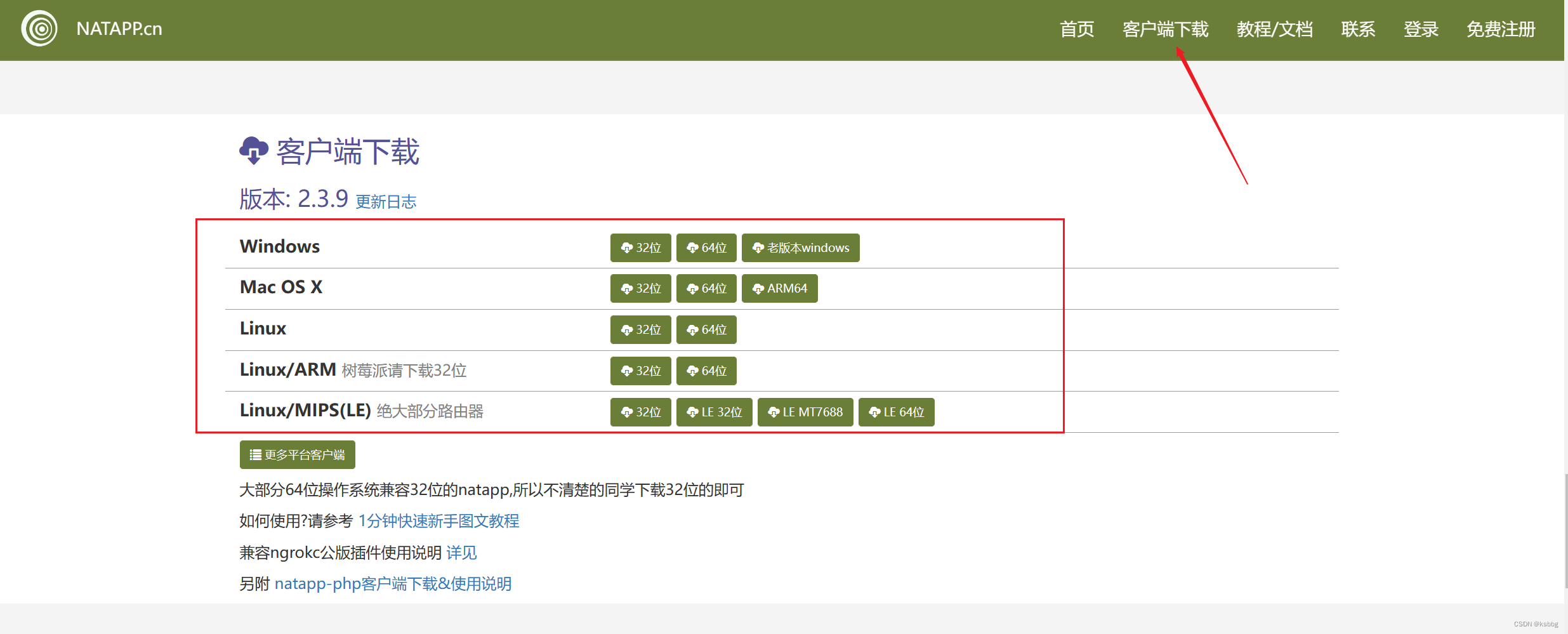The height and width of the screenshot is (634, 1568).
Task: Click the 树莓派请下载32位 note text
Action: (404, 371)
